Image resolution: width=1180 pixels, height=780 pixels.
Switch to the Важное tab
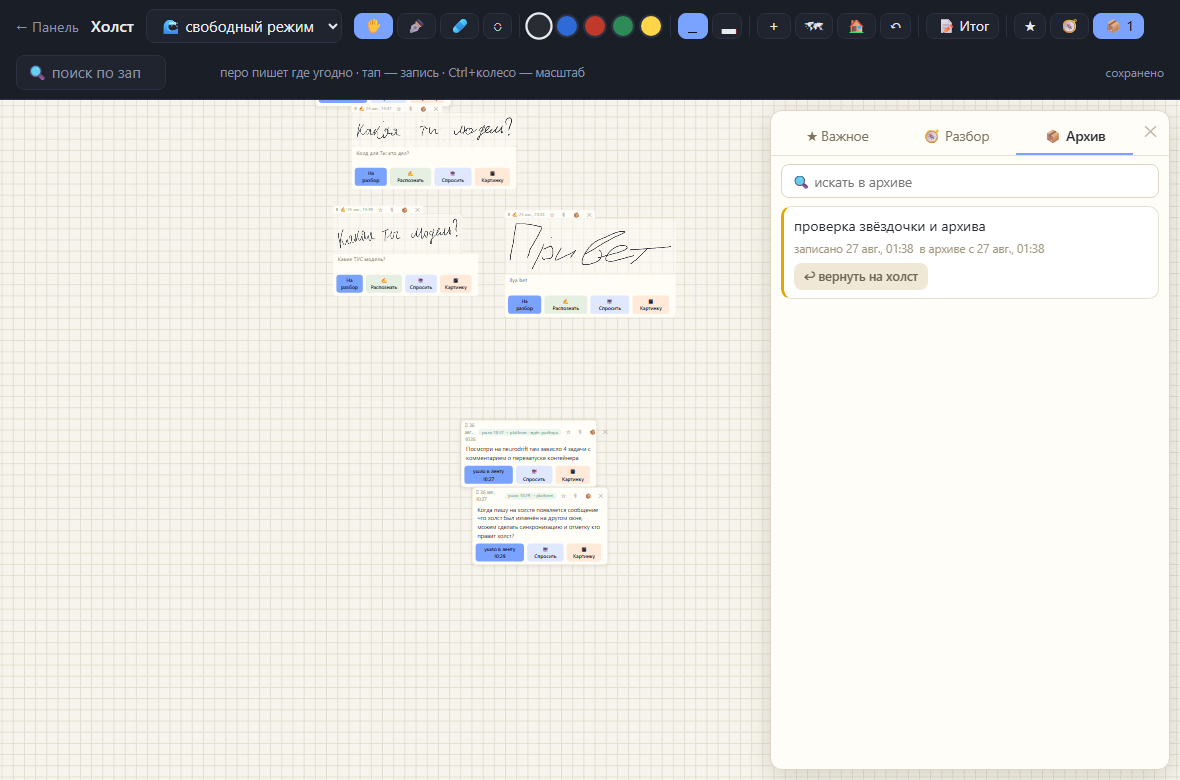coord(837,136)
